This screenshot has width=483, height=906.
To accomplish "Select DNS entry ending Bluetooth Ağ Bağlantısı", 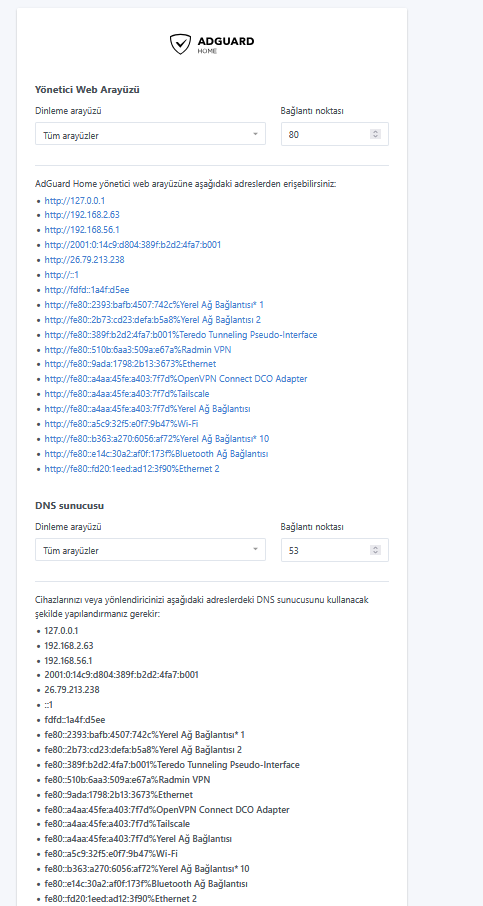I will pos(146,884).
